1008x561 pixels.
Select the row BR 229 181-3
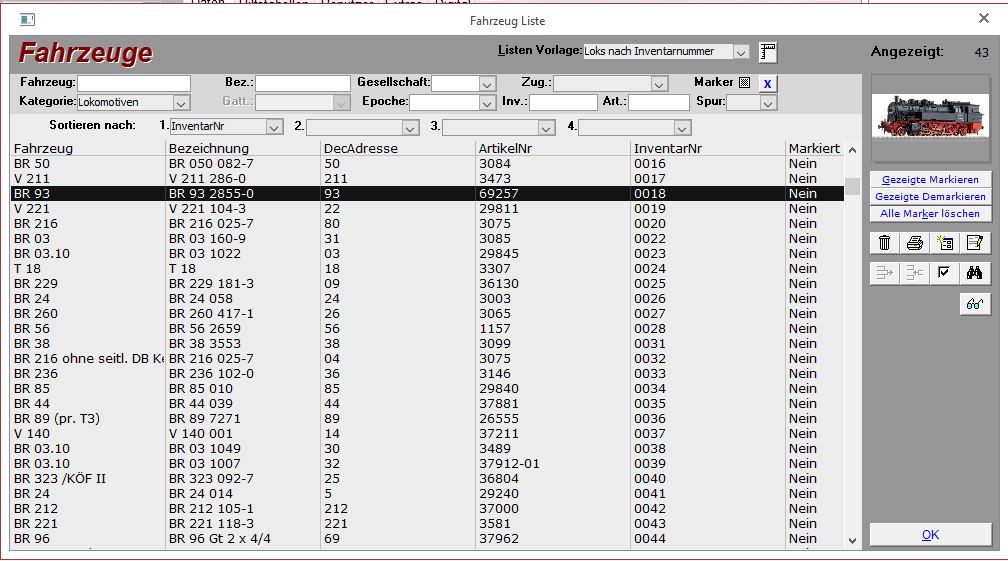click(428, 283)
